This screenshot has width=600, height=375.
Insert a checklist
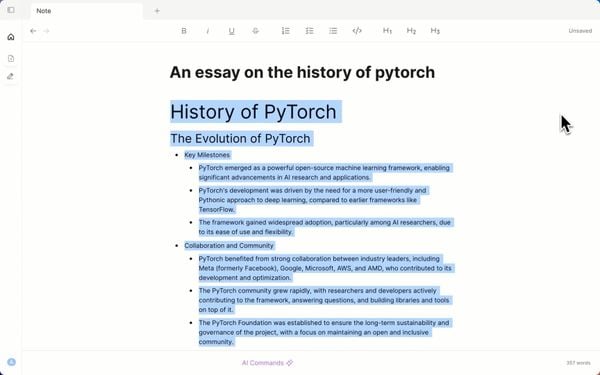[309, 31]
